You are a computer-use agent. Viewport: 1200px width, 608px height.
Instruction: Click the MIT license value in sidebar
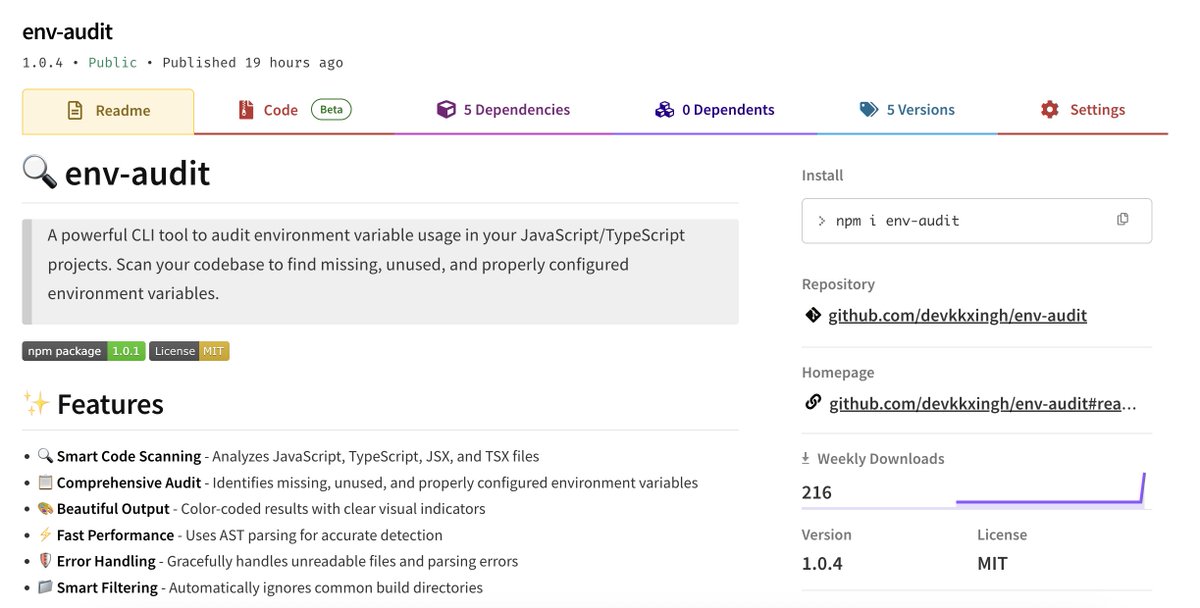(993, 563)
